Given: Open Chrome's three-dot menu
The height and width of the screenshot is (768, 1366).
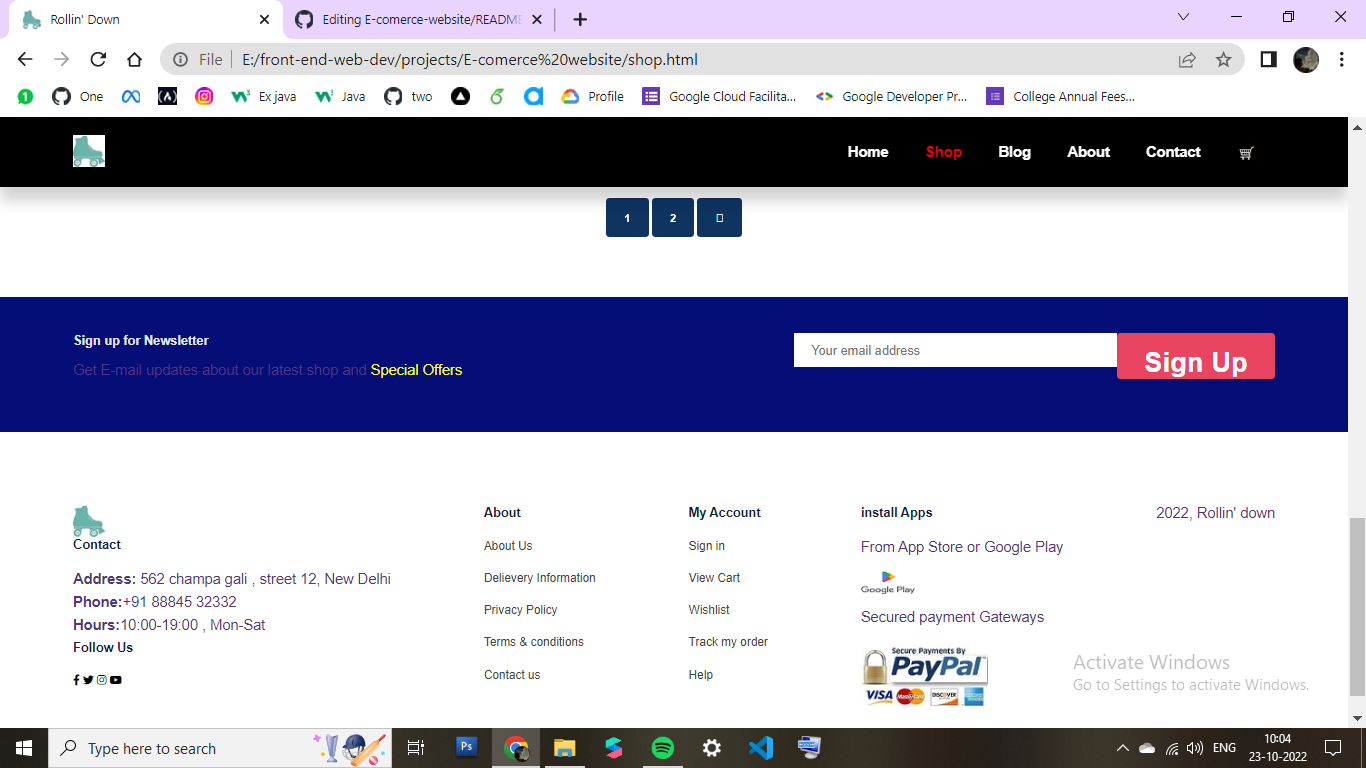Looking at the screenshot, I should (x=1342, y=60).
